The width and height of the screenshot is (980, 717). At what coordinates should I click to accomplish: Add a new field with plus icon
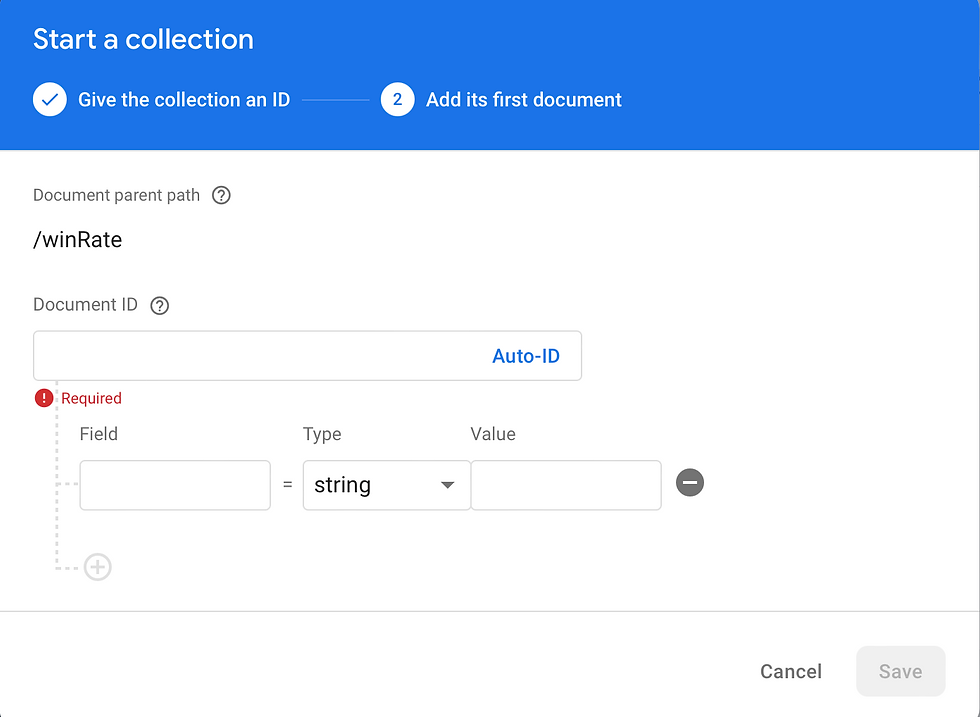98,567
